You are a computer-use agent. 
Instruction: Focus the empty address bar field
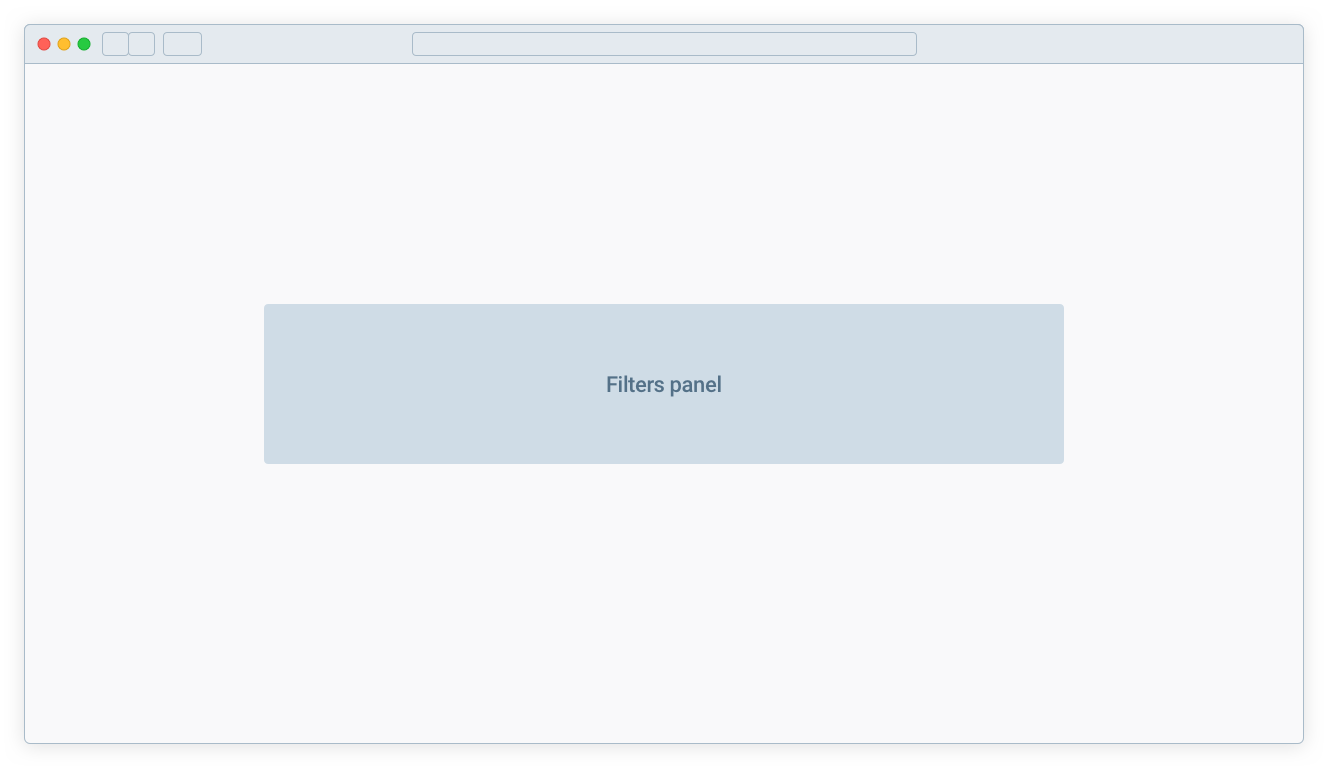[x=664, y=44]
